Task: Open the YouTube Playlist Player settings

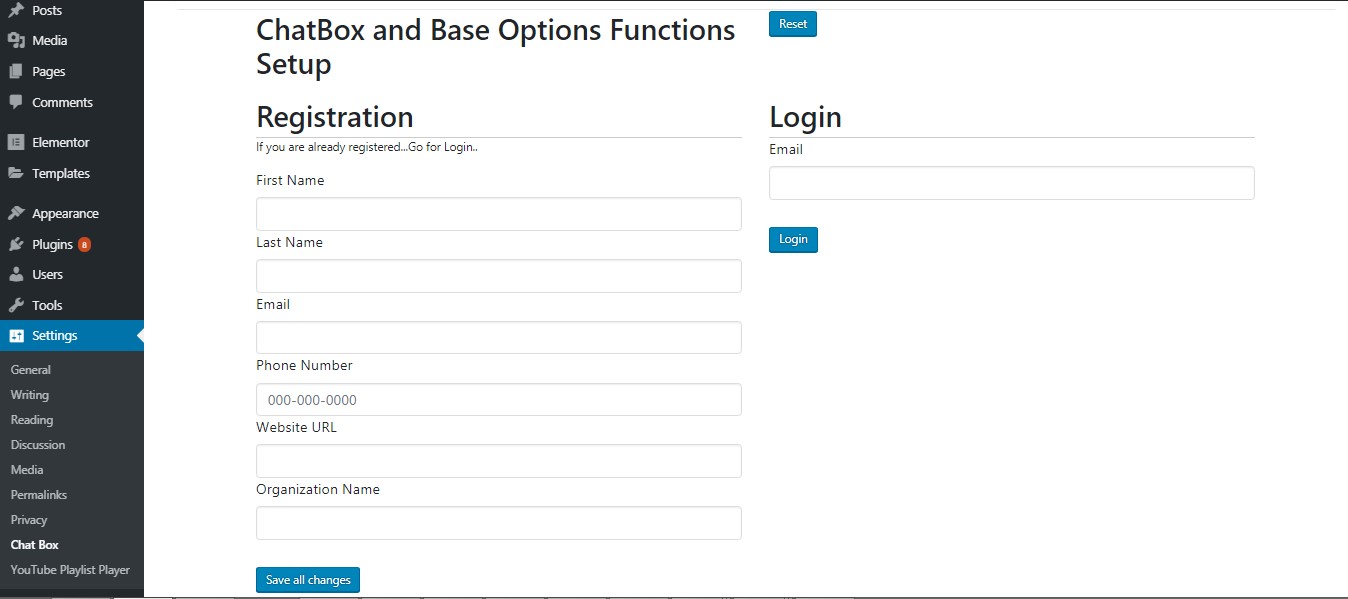Action: (x=70, y=570)
